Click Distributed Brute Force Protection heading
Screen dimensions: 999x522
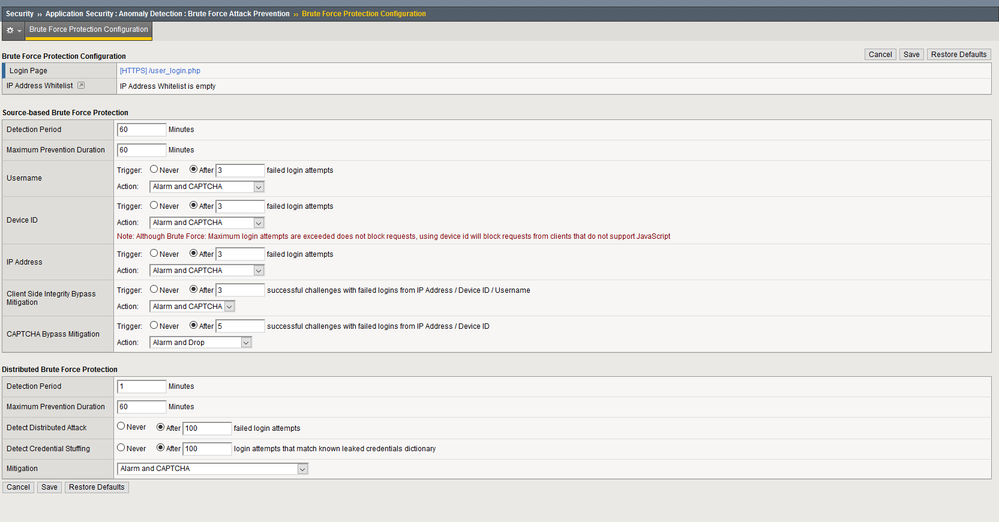60,369
